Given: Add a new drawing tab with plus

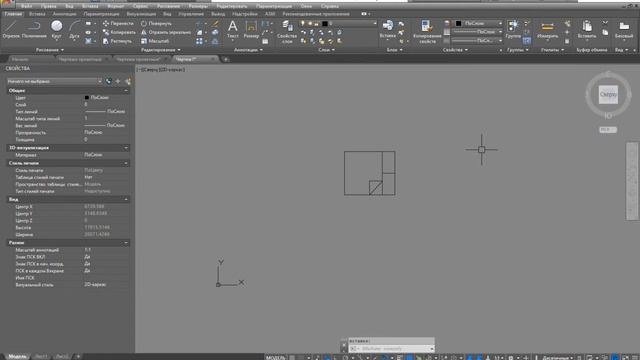Looking at the screenshot, I should pos(226,60).
